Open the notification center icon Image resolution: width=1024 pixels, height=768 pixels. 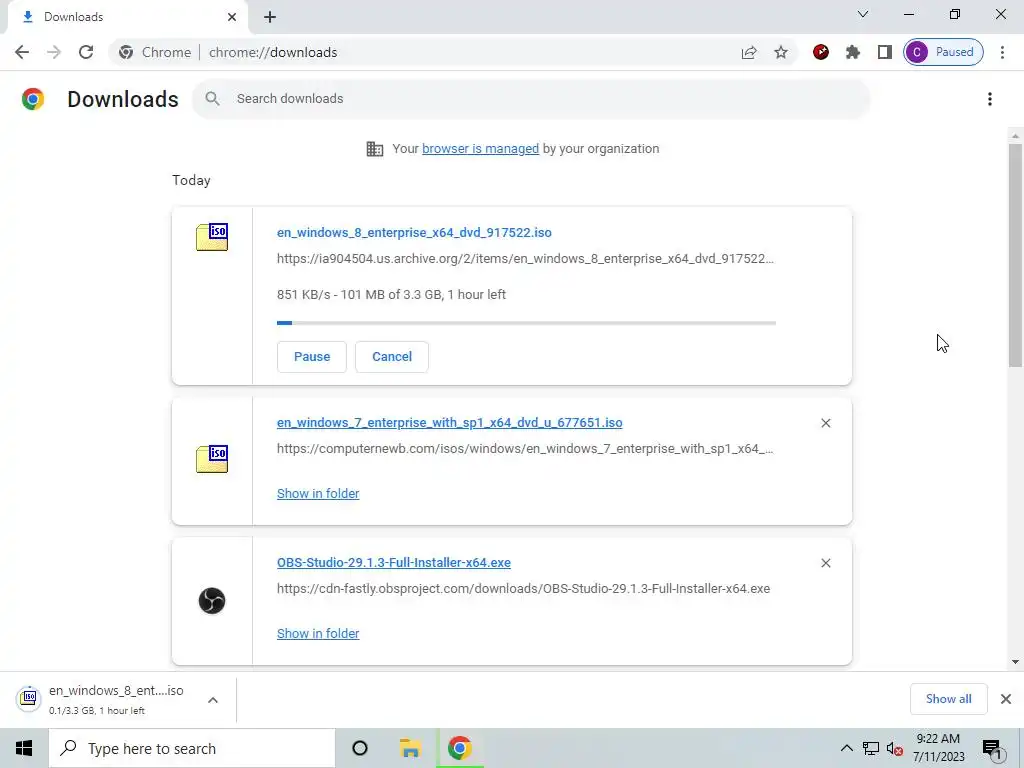point(991,748)
